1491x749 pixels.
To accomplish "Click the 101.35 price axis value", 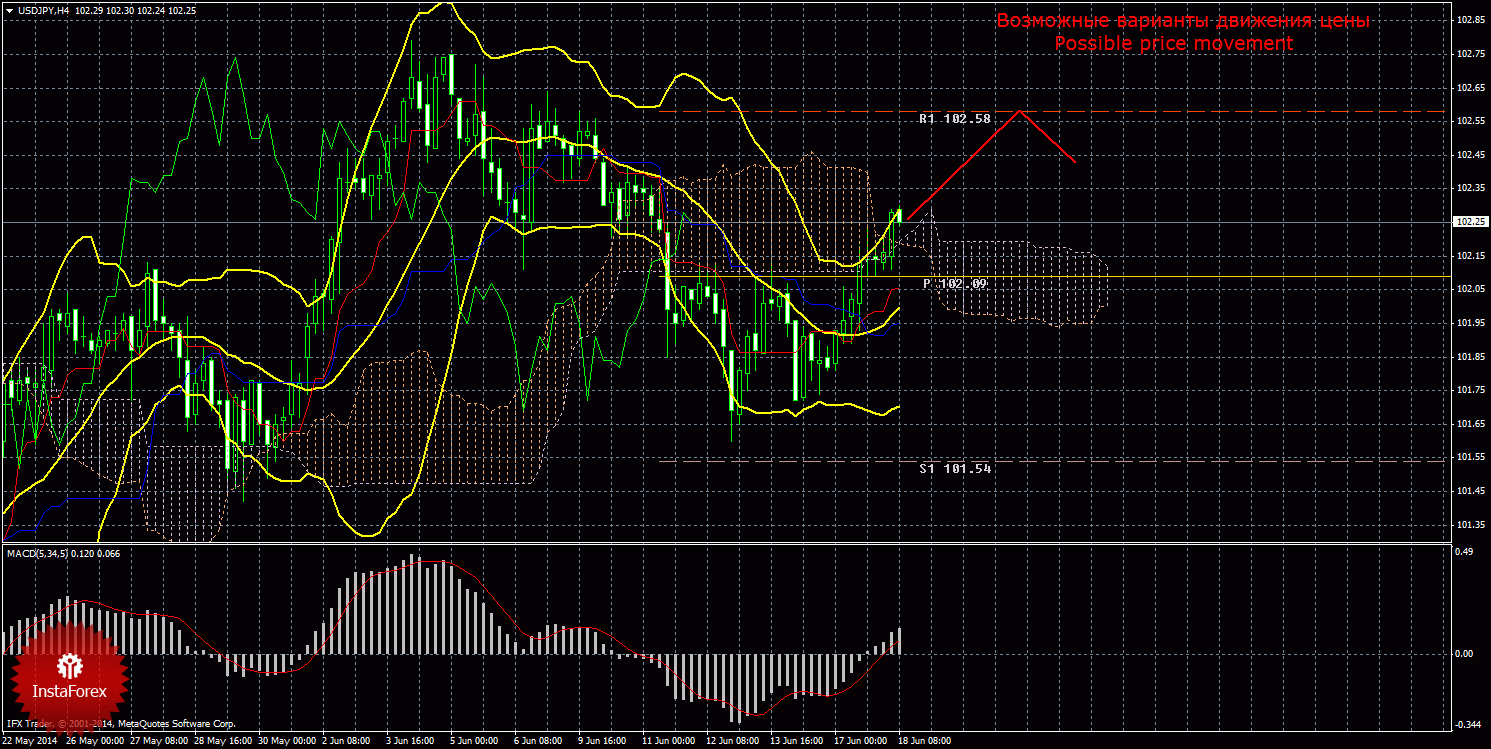I will (1469, 525).
